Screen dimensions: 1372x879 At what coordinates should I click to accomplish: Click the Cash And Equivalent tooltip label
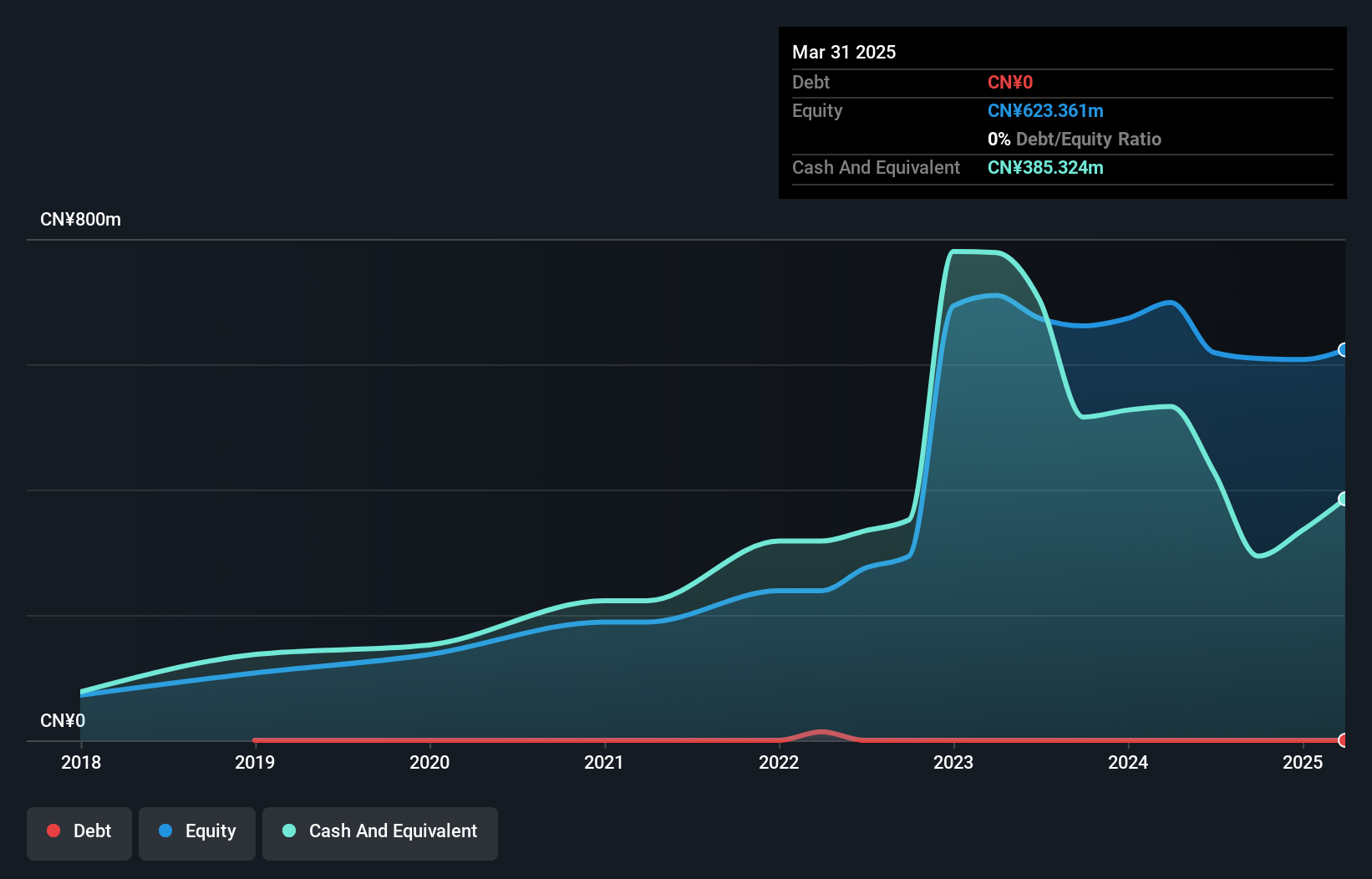(876, 167)
